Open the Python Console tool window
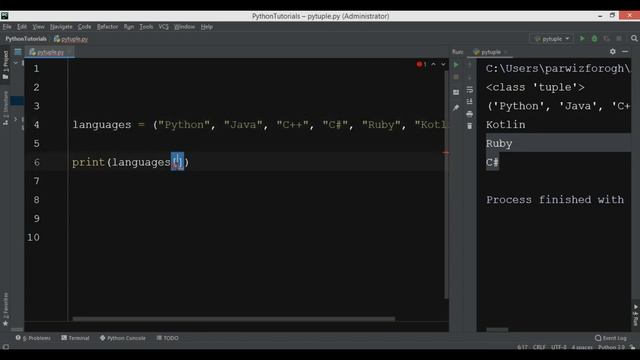 (123, 338)
